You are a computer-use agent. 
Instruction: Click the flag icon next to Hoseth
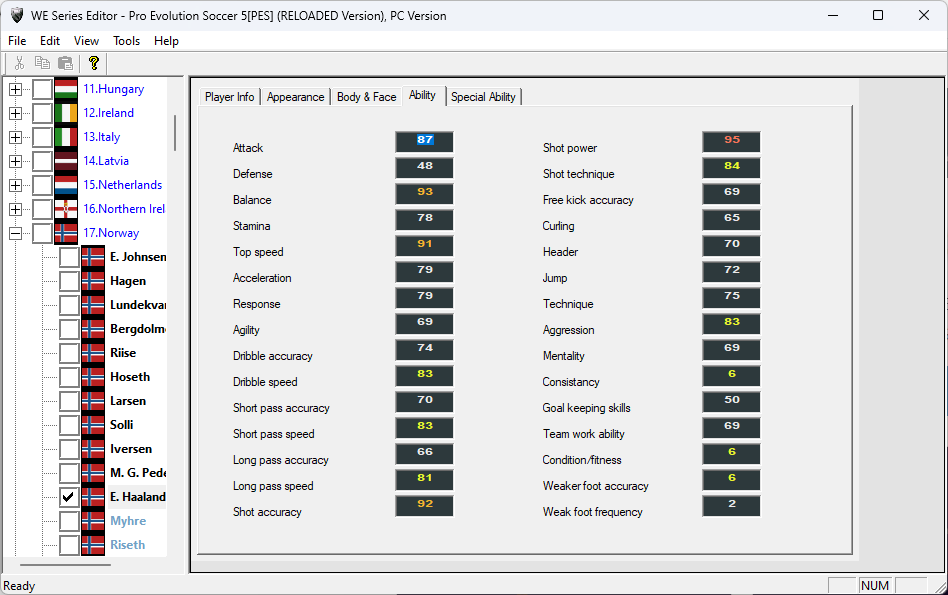coord(93,377)
